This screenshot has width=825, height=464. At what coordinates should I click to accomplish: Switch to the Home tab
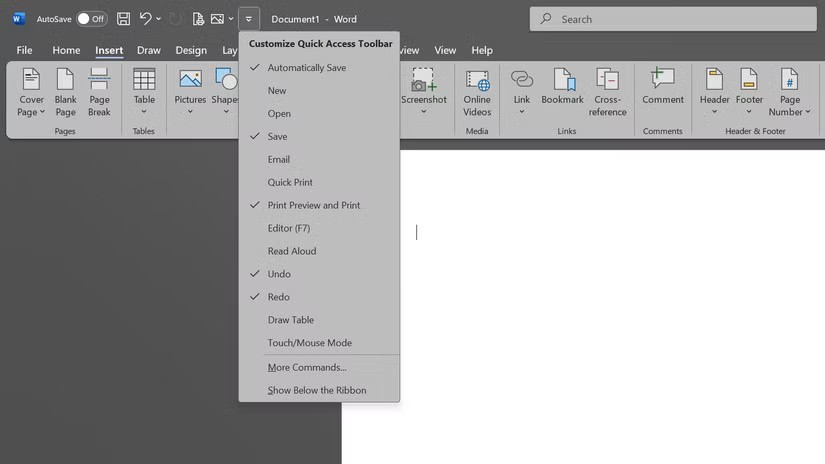coord(66,50)
